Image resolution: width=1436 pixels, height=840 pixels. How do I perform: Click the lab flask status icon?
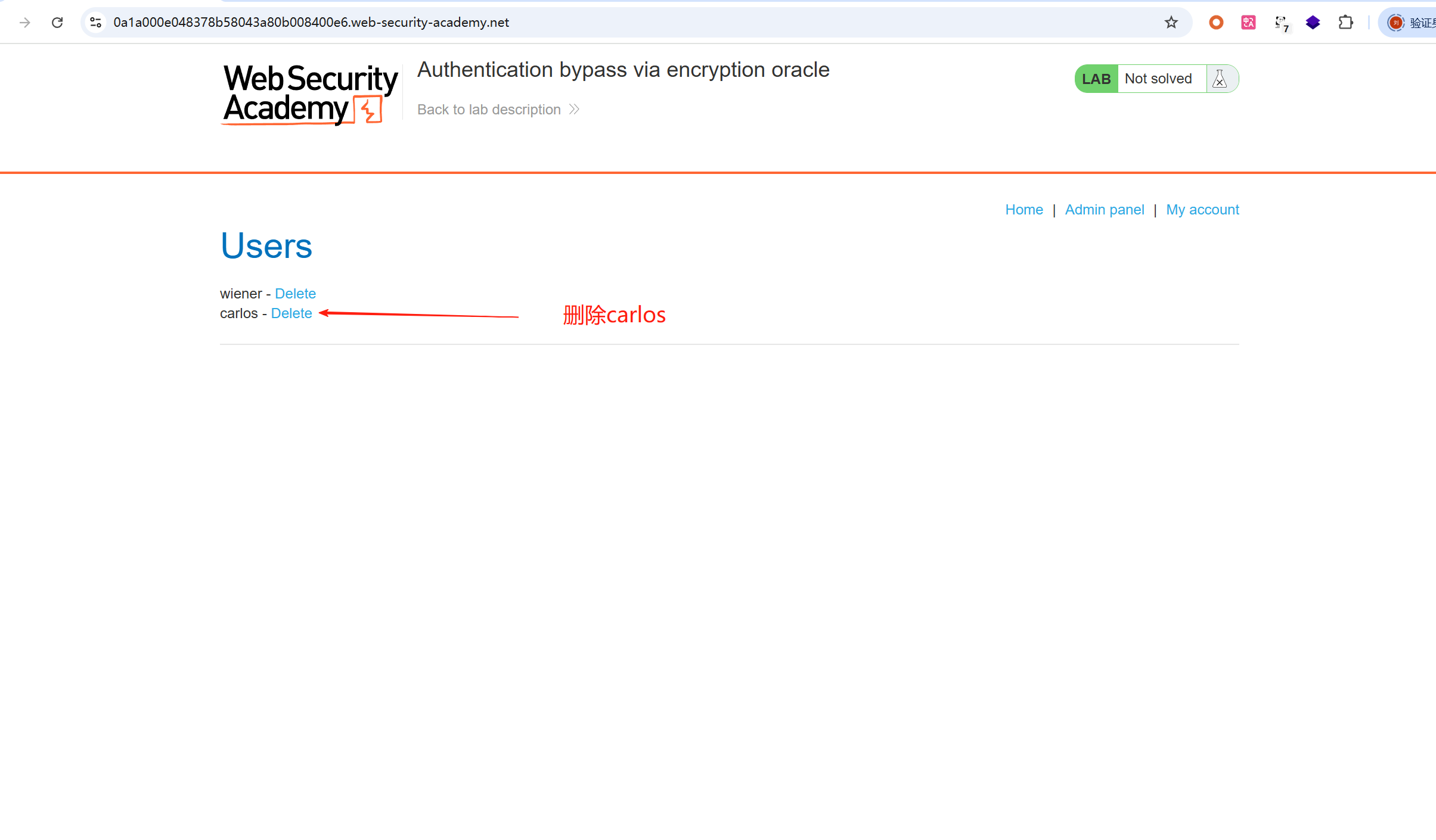coord(1220,79)
